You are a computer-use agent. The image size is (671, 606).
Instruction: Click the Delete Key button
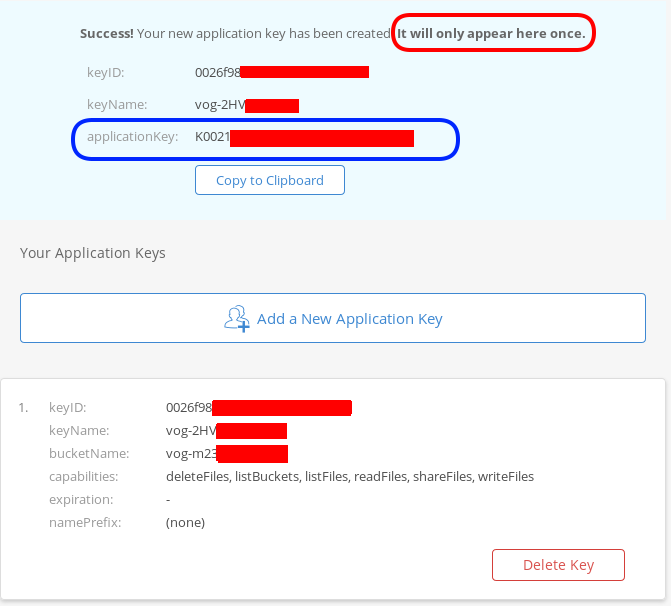coord(558,565)
